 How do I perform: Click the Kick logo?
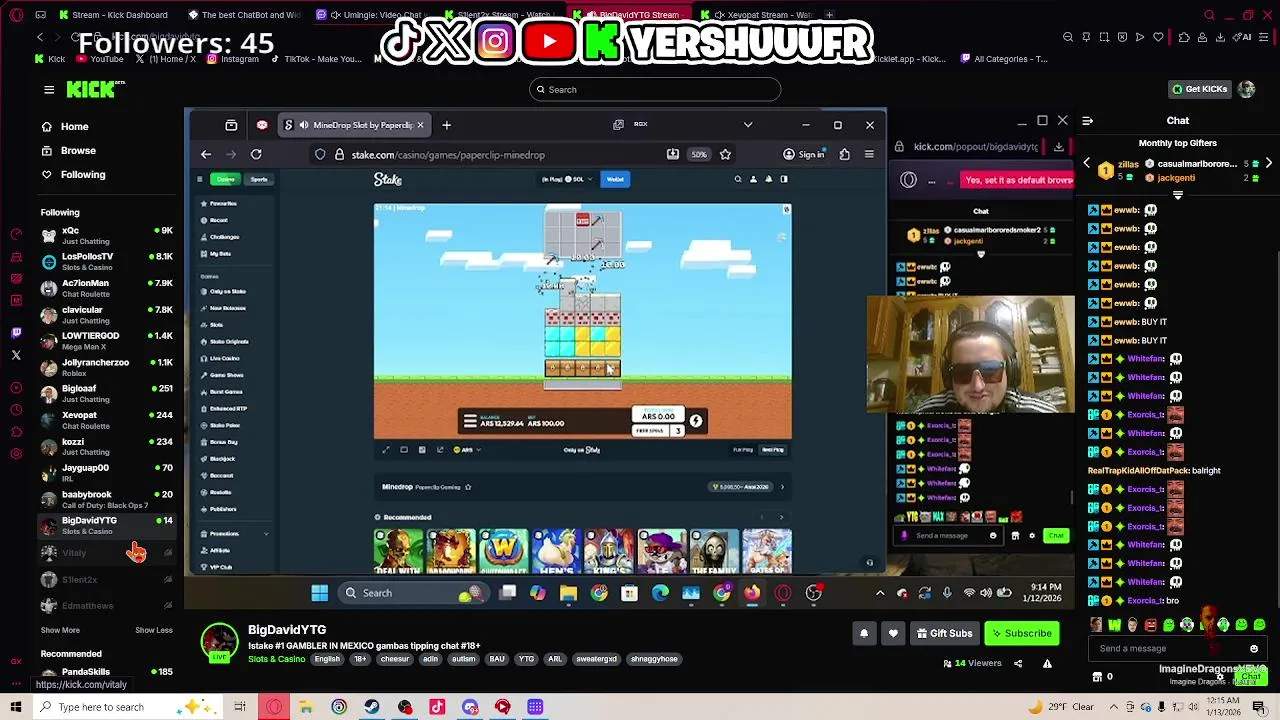point(91,90)
